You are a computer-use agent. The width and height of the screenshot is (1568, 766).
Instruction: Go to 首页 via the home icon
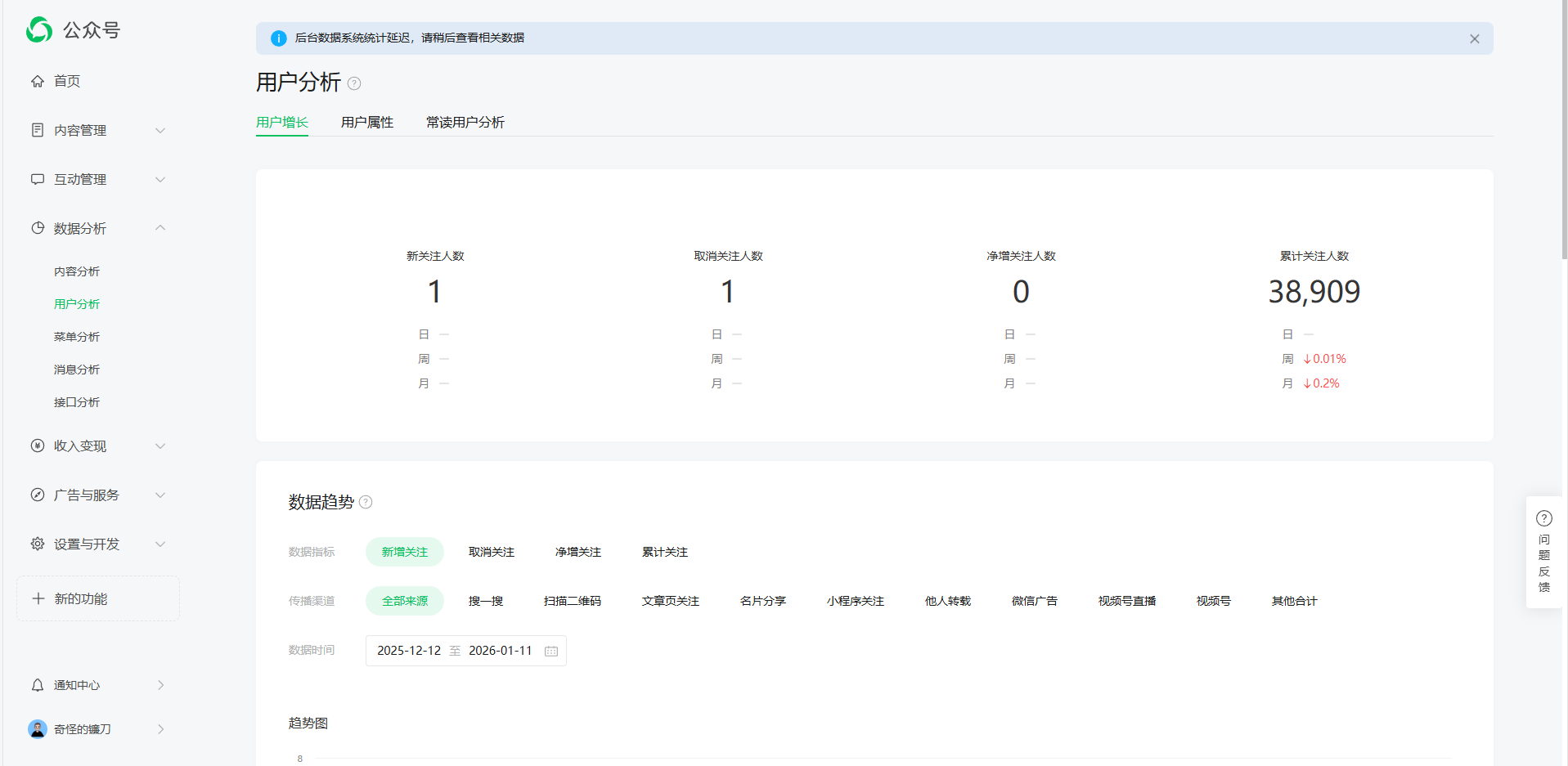click(38, 81)
